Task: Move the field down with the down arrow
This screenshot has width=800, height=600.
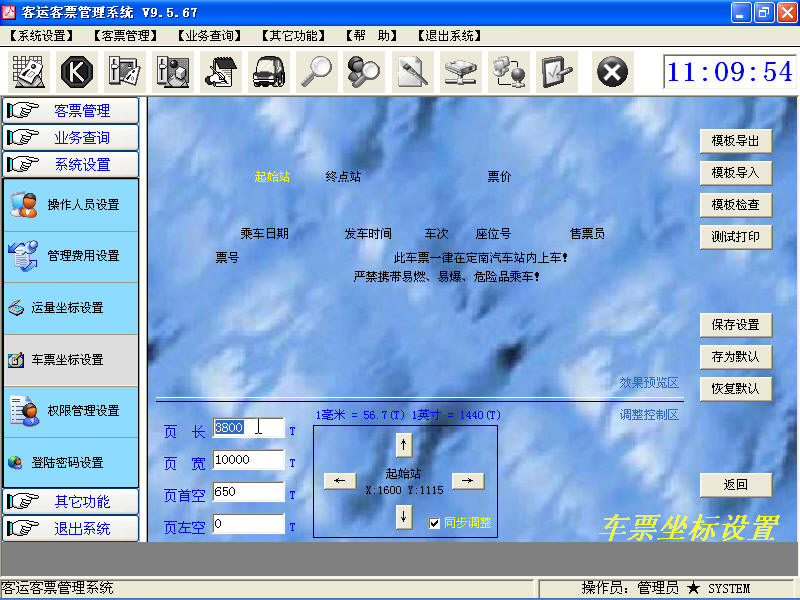Action: 404,517
